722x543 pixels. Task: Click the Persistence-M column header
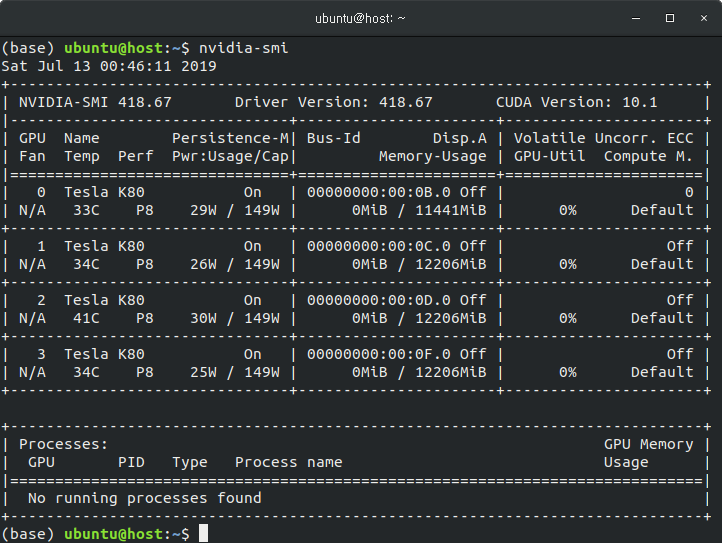click(230, 138)
